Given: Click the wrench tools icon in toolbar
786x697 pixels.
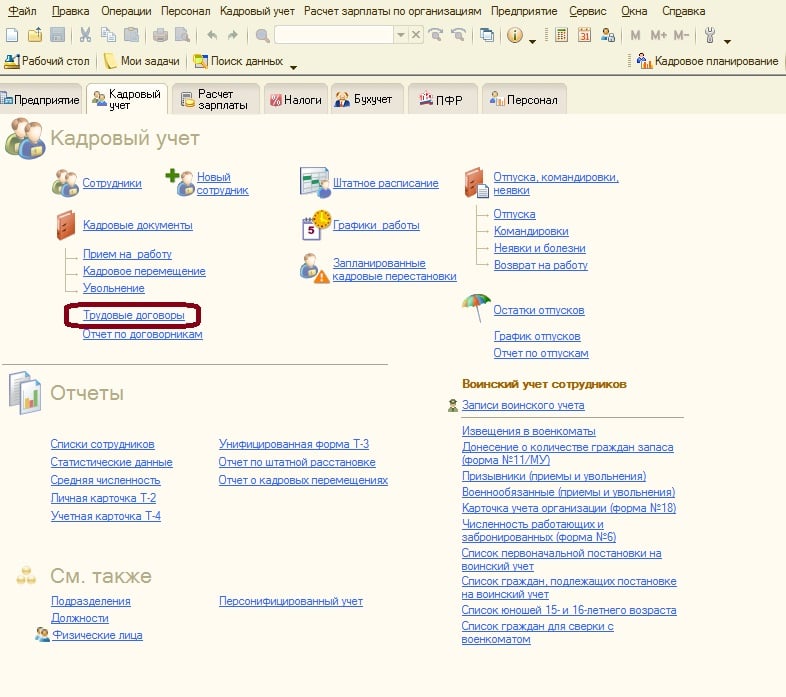Looking at the screenshot, I should [x=711, y=35].
